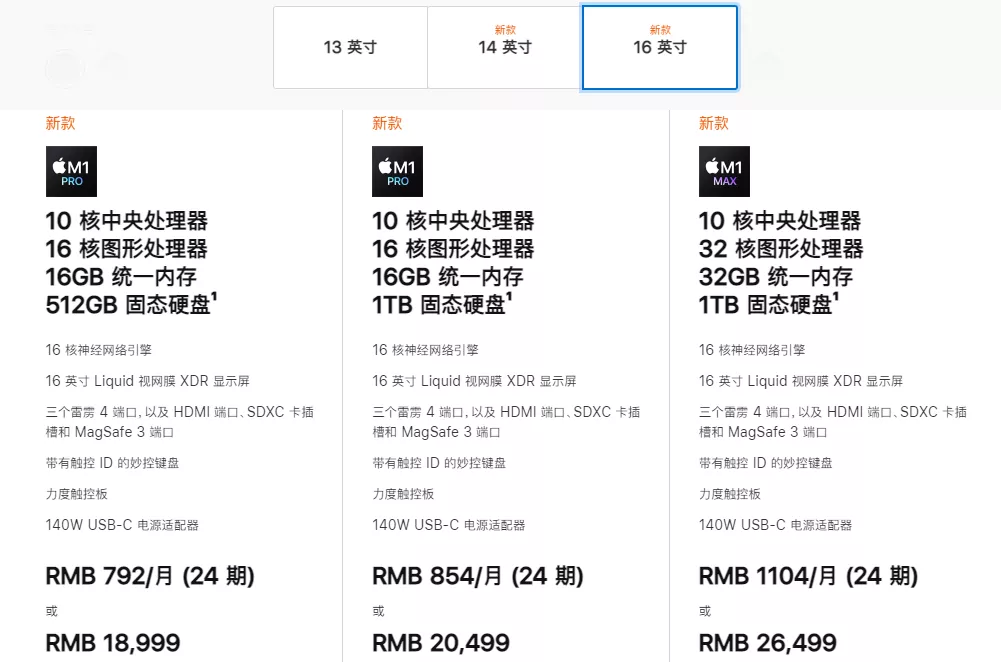
Task: Click the RMB 18,999 price
Action: tap(113, 643)
